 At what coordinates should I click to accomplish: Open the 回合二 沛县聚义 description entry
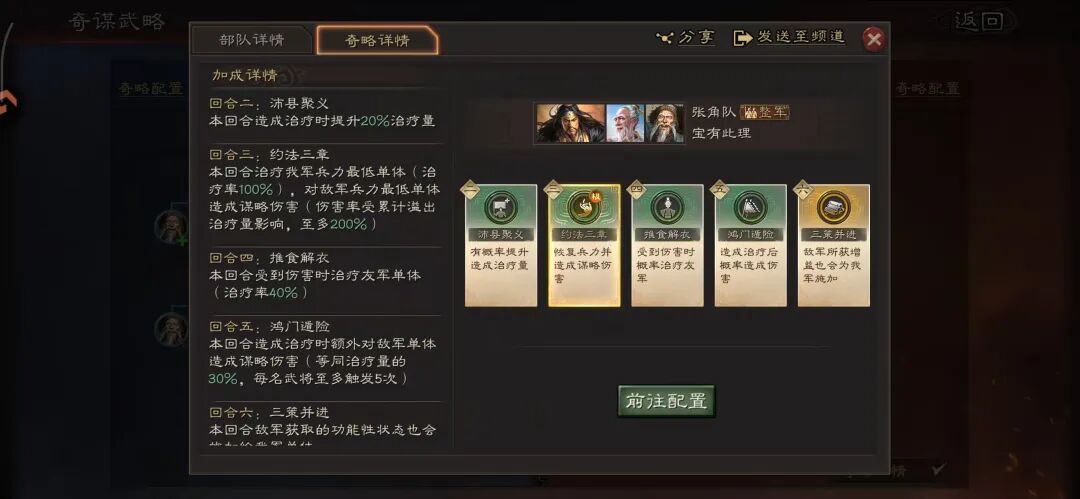(x=324, y=112)
